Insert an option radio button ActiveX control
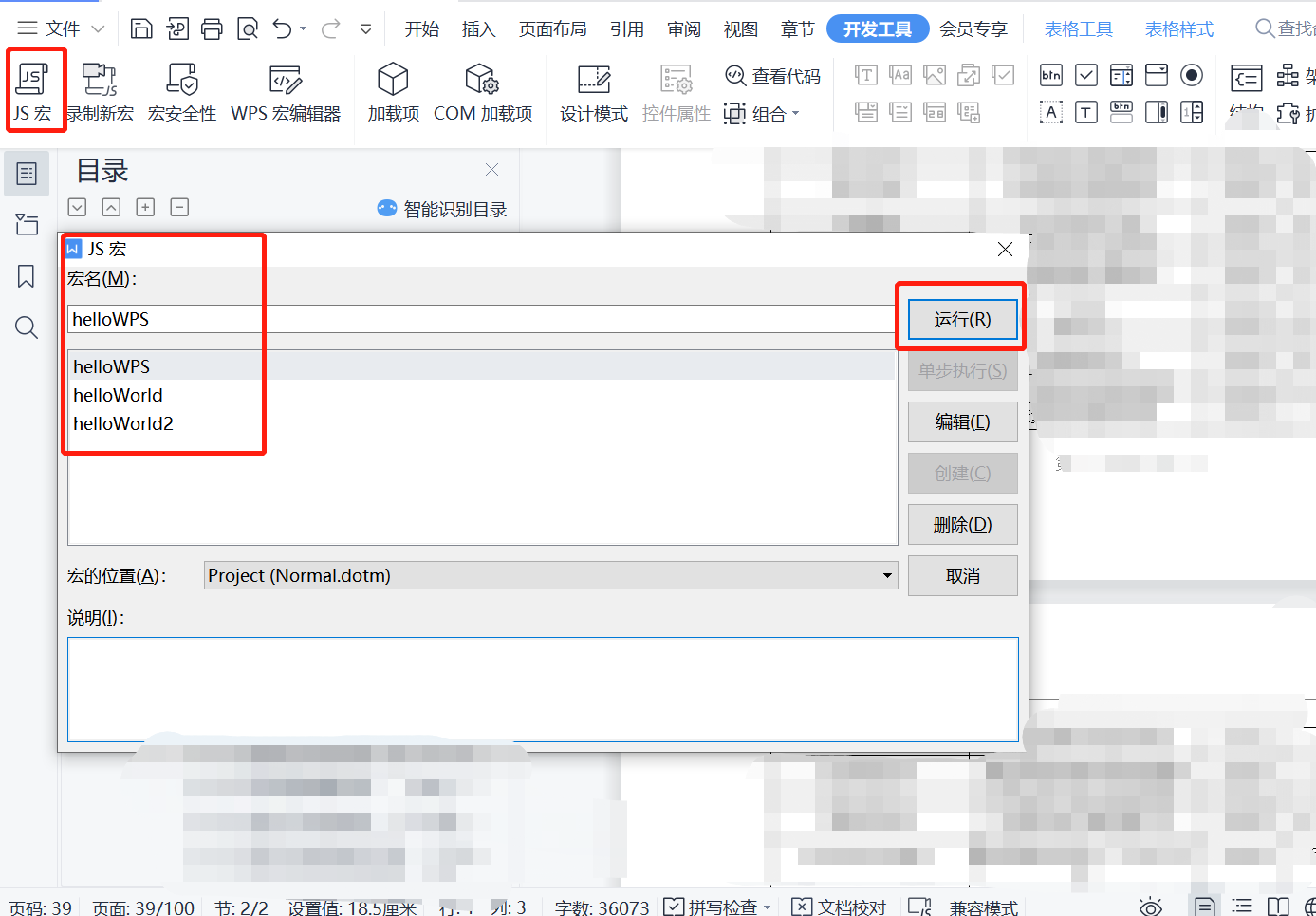 pos(1192,75)
